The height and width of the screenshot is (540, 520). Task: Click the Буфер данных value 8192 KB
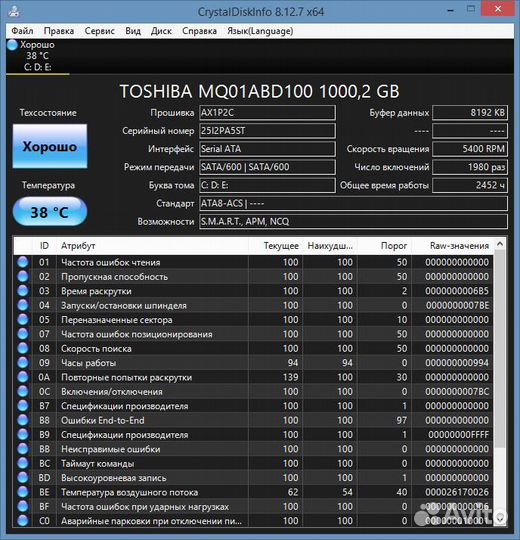[470, 113]
